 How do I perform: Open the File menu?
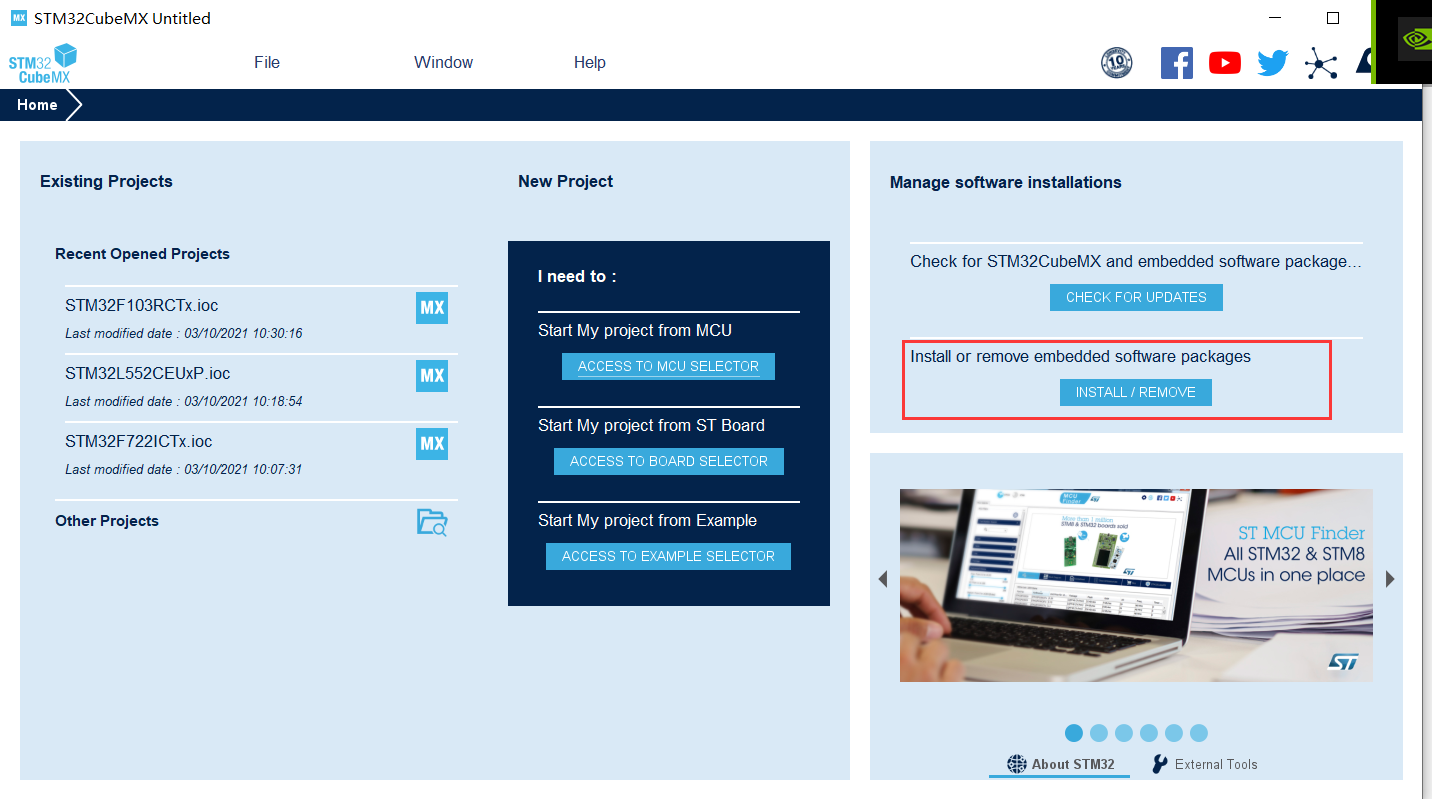pos(267,62)
